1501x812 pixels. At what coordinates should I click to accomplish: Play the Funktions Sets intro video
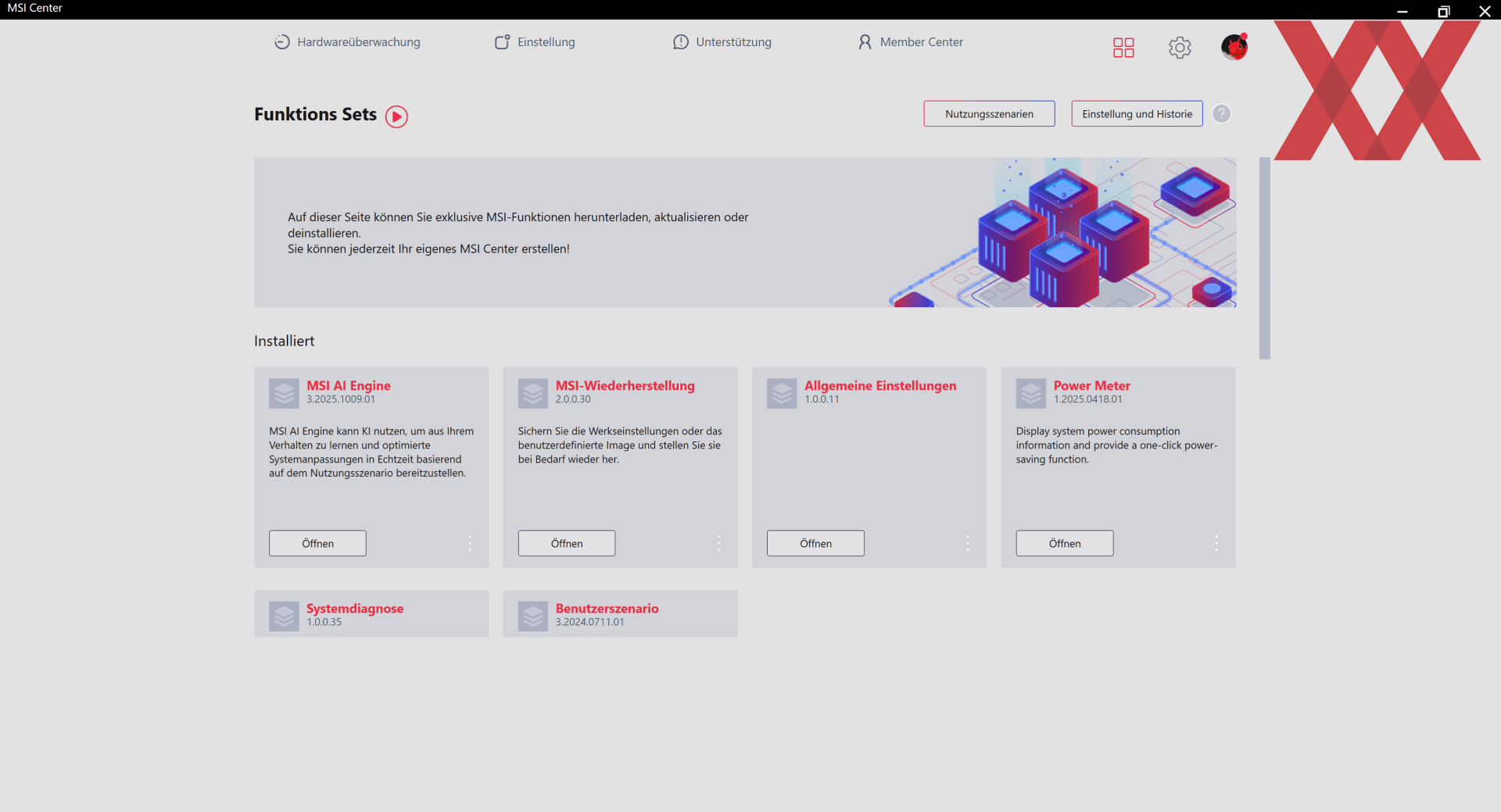pyautogui.click(x=396, y=116)
